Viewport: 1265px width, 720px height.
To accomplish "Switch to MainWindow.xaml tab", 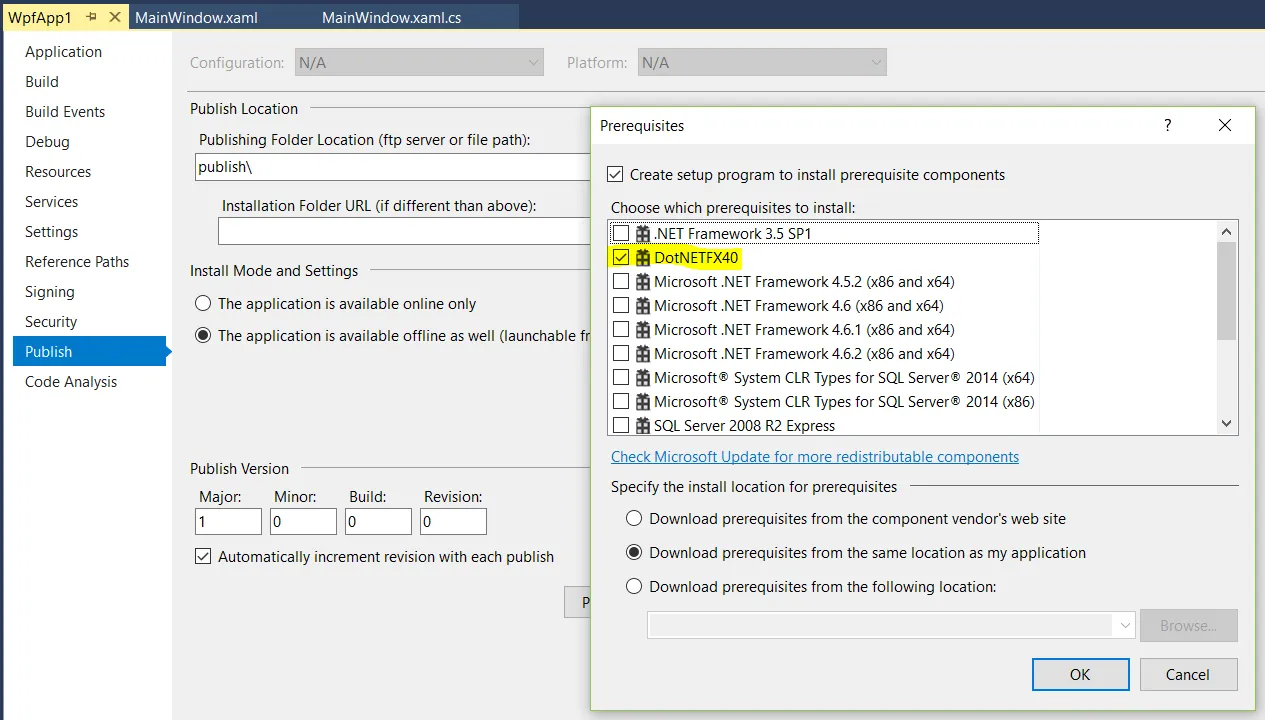I will click(x=197, y=18).
